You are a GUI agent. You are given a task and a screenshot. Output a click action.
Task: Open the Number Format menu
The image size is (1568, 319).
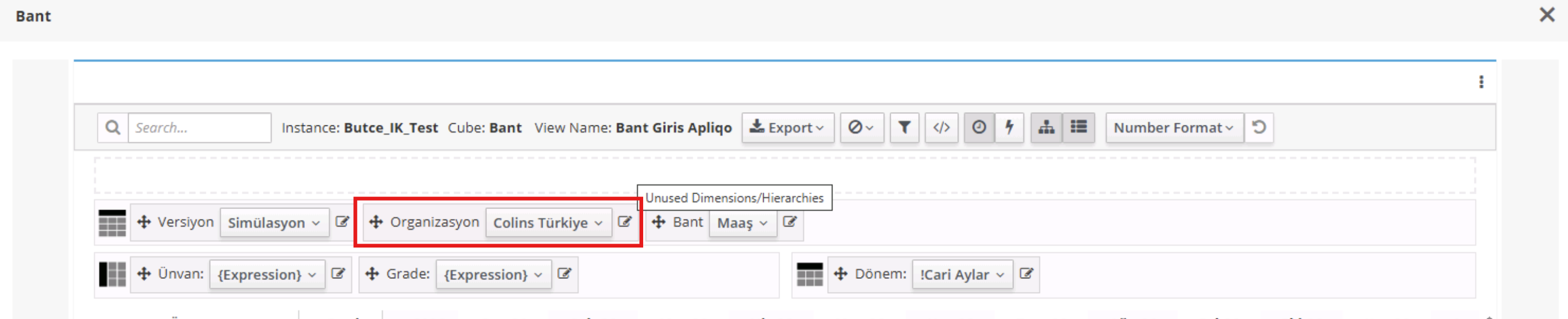(x=1173, y=128)
